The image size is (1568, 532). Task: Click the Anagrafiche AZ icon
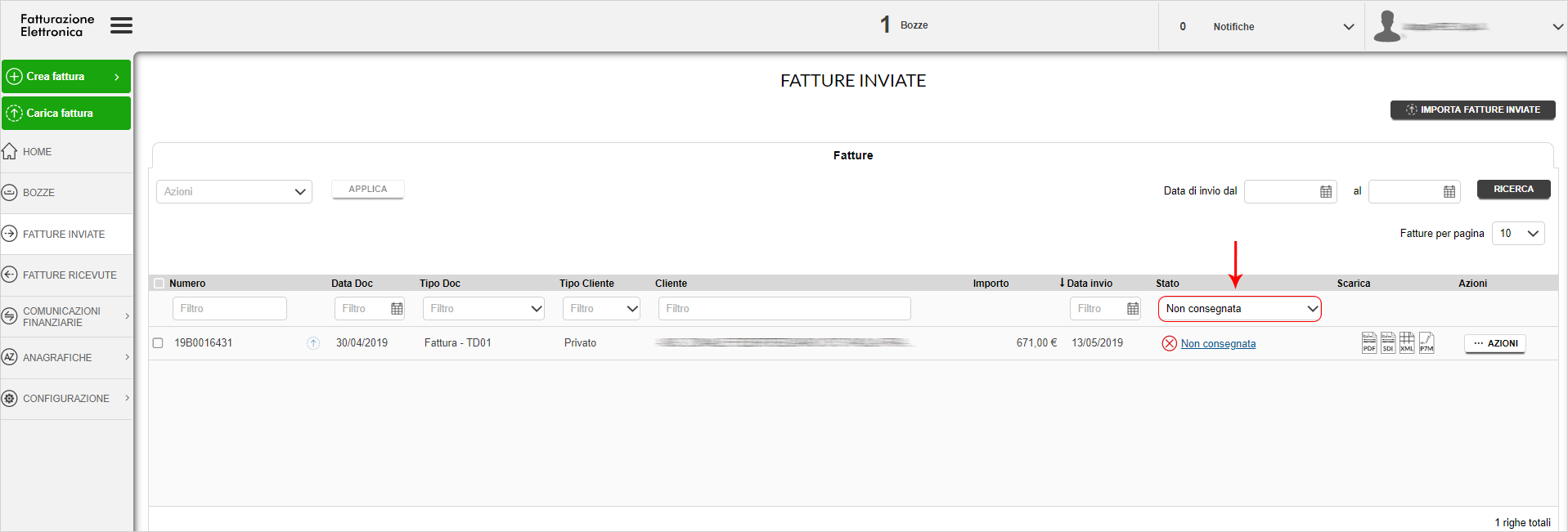click(10, 357)
